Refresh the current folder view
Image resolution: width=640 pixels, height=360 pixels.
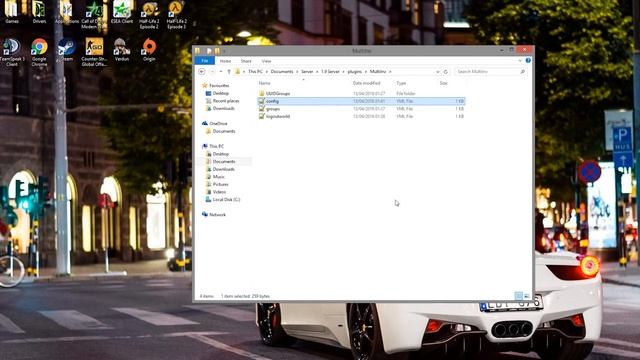(x=446, y=72)
